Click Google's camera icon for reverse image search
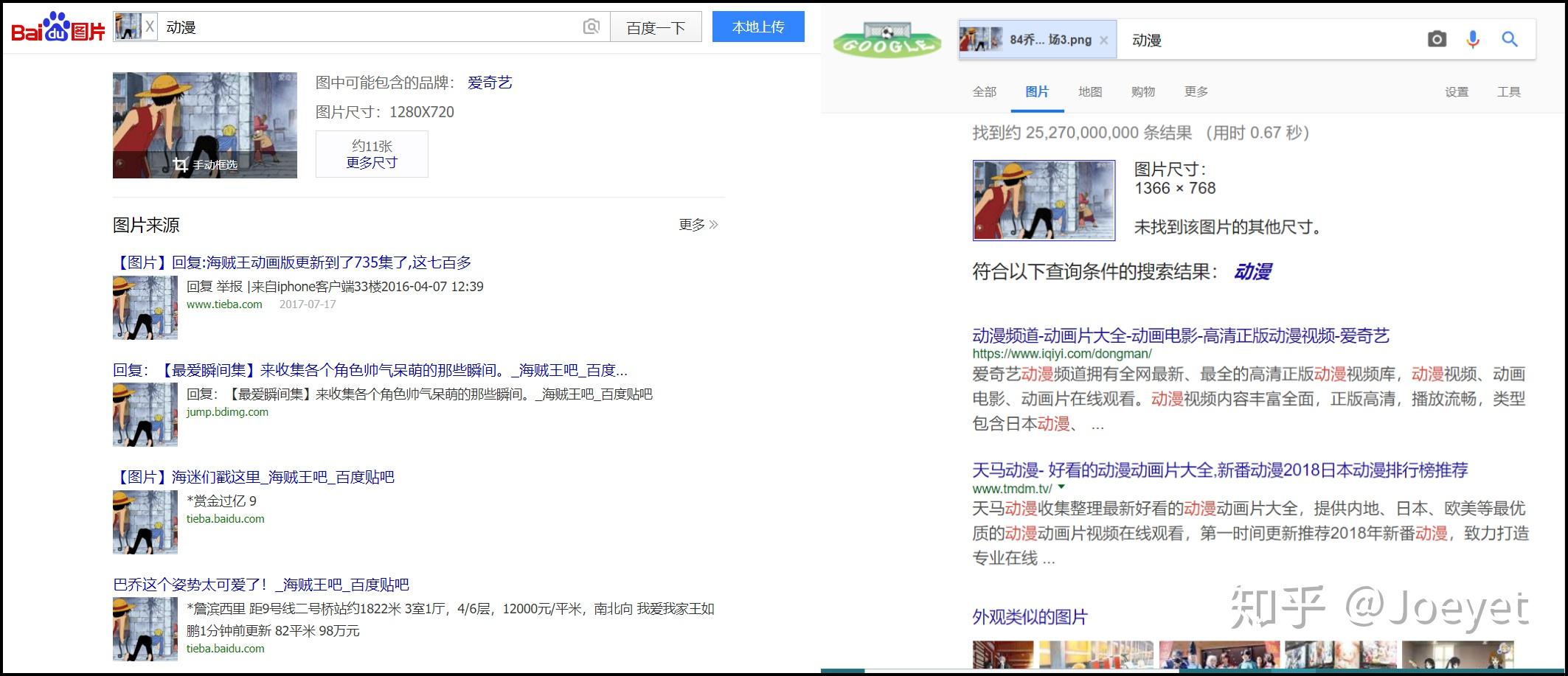The image size is (1568, 676). 1437,40
